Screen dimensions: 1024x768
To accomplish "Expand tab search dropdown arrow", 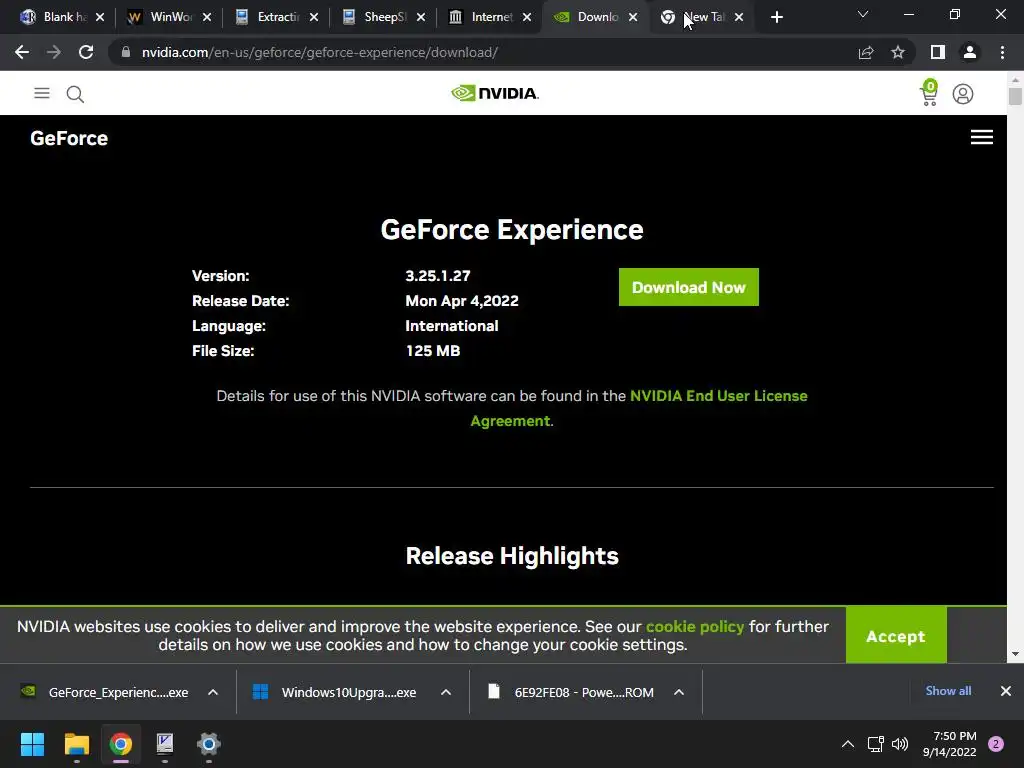I will click(x=863, y=14).
